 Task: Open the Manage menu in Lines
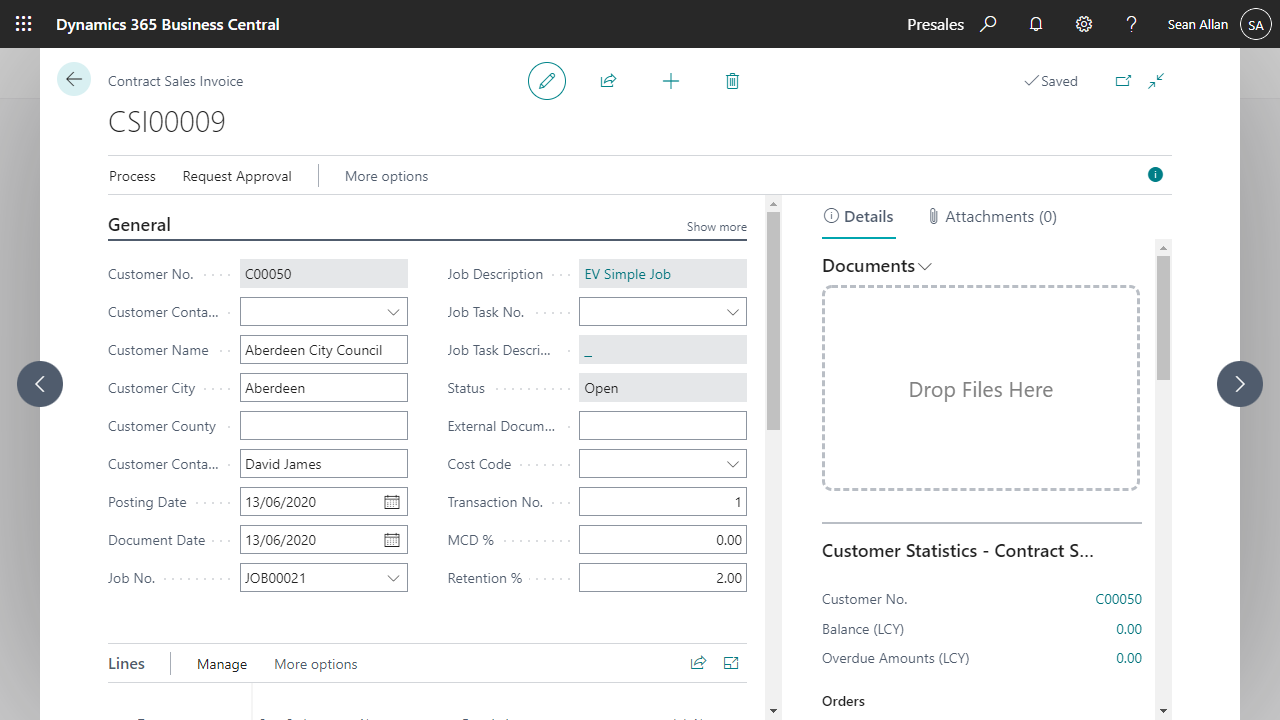pos(222,664)
